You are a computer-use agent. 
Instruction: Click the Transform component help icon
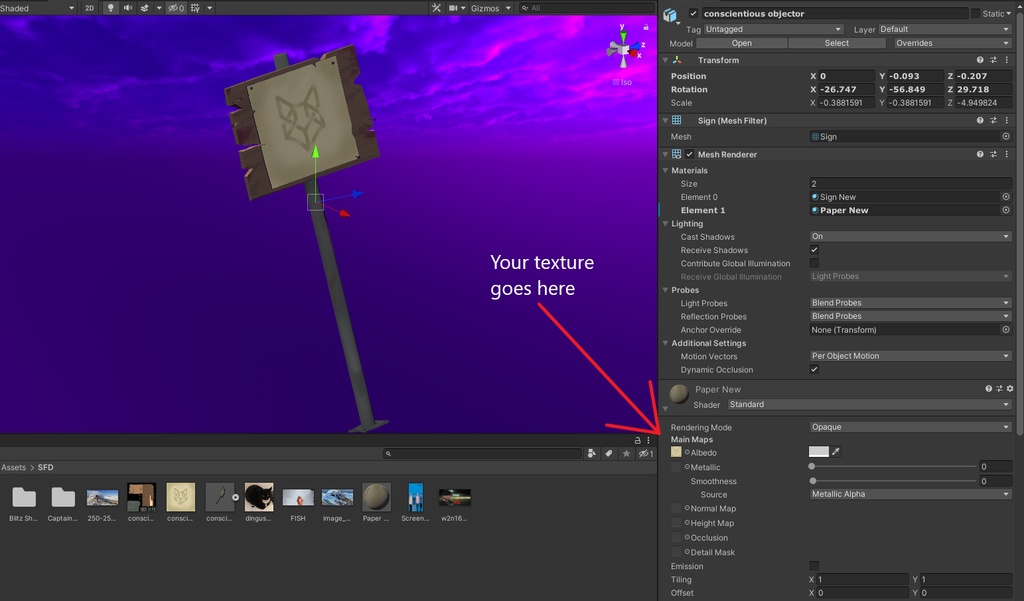(980, 59)
